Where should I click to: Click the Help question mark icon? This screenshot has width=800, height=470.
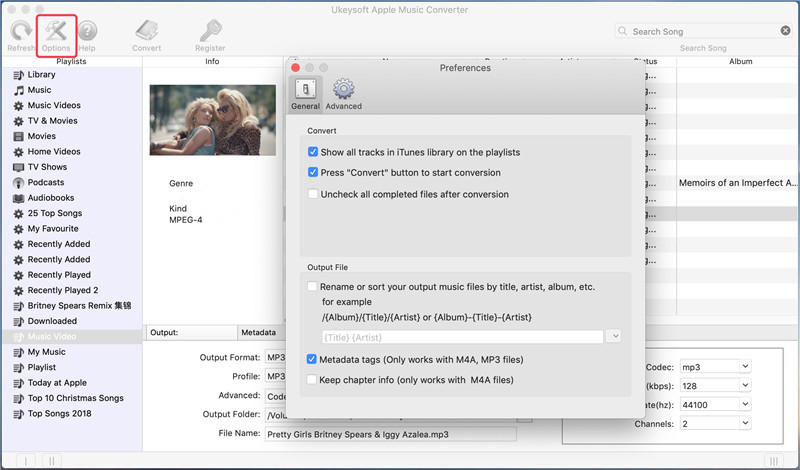coord(87,31)
